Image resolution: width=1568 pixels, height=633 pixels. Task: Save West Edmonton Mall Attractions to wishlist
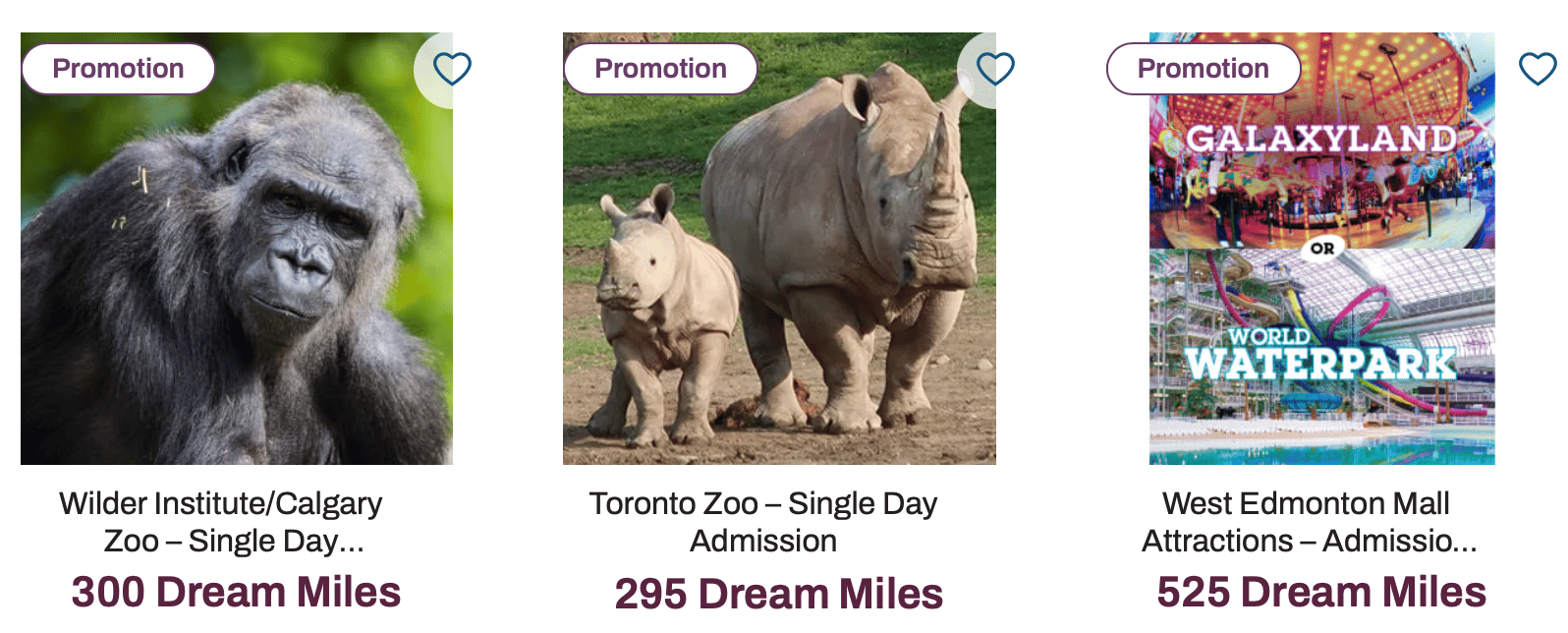[1538, 69]
